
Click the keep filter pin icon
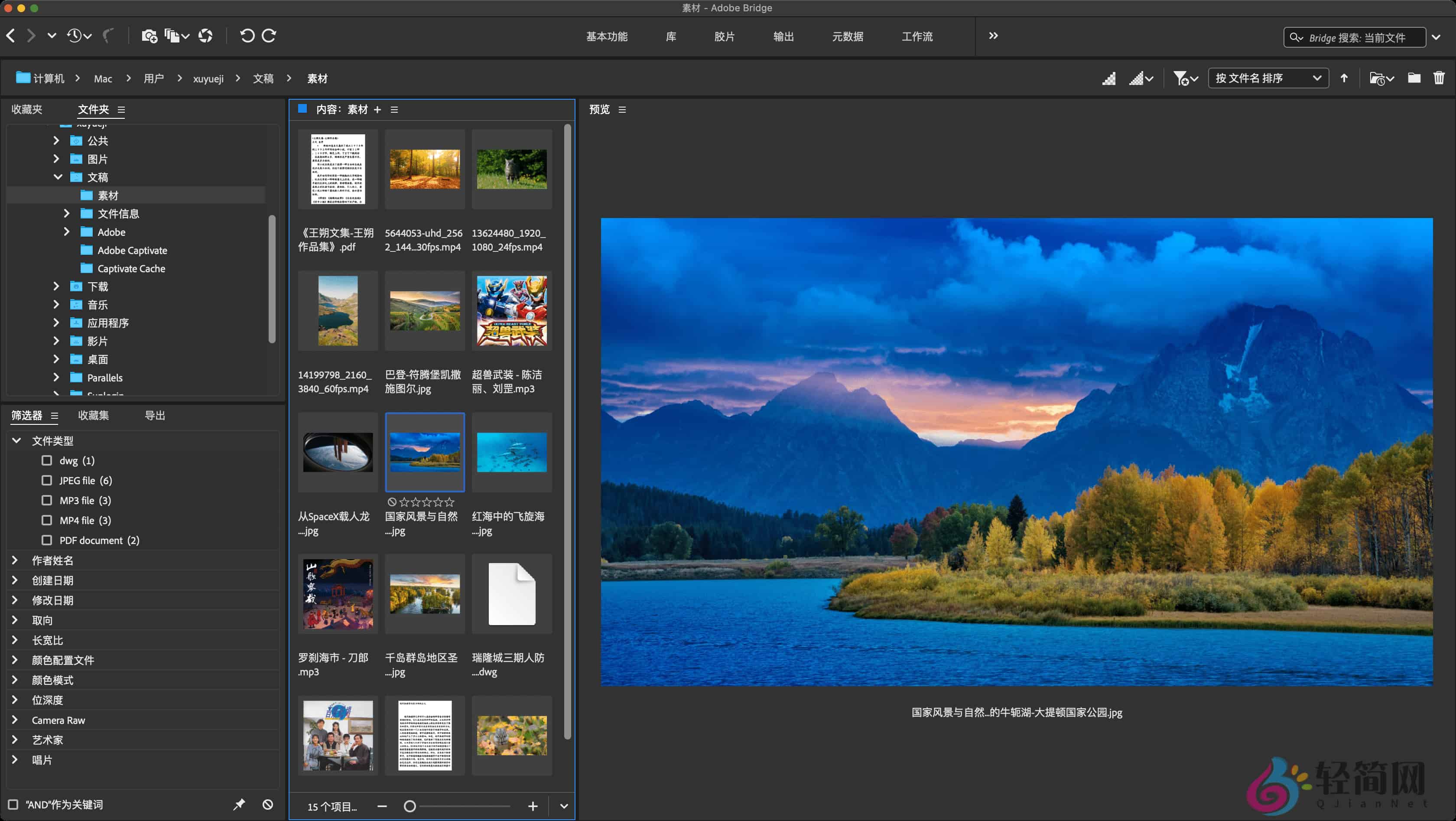click(x=239, y=804)
